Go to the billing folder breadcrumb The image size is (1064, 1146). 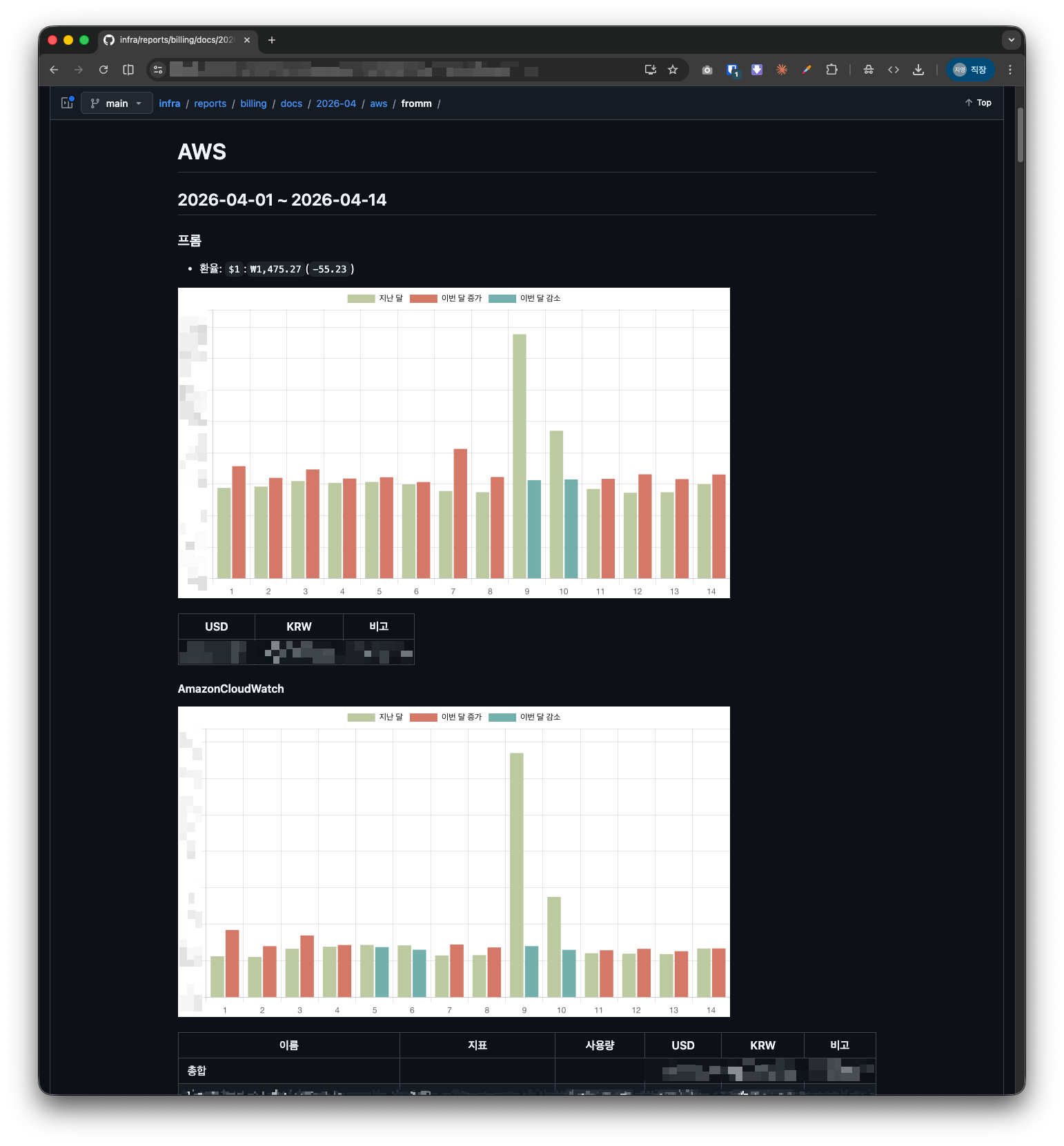pyautogui.click(x=253, y=103)
